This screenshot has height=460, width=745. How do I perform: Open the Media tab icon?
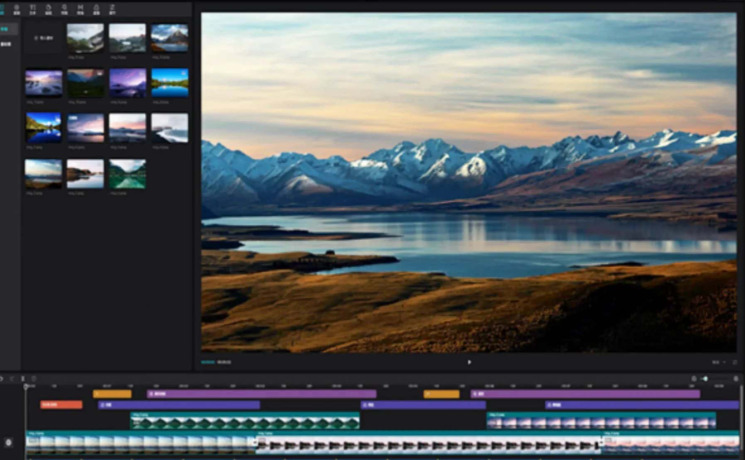(1, 9)
